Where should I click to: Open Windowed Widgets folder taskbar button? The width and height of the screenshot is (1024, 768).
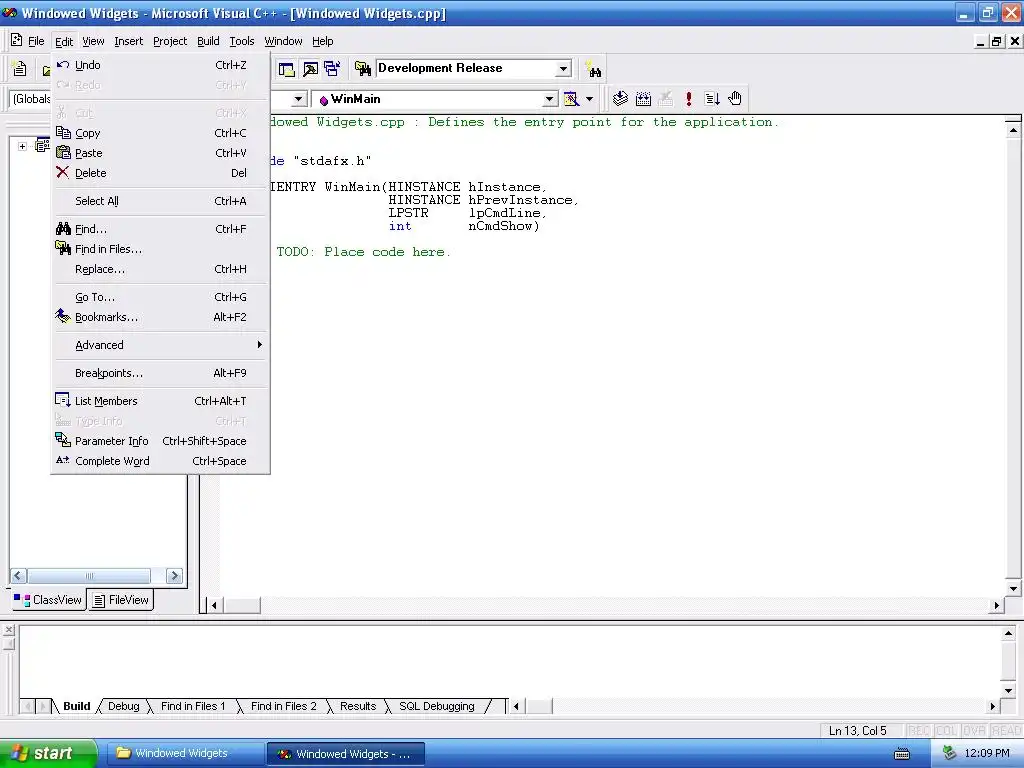point(184,753)
